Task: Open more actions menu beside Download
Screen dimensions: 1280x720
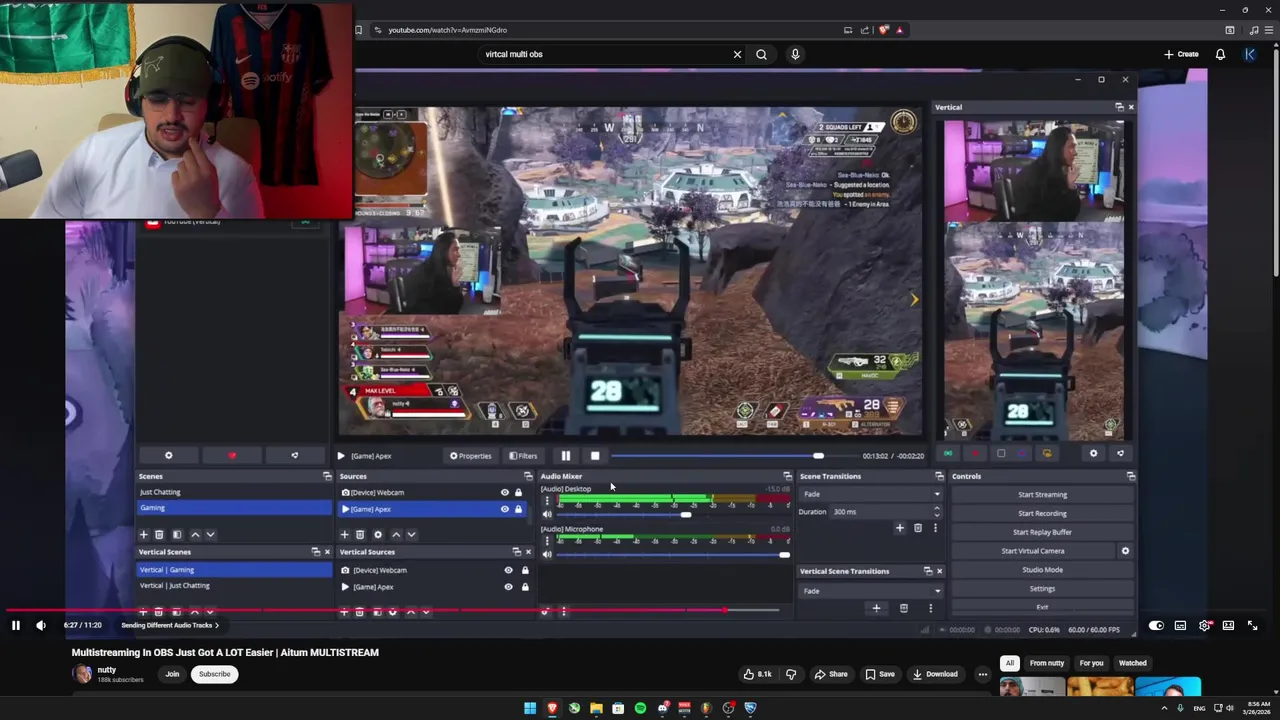Action: click(x=982, y=674)
